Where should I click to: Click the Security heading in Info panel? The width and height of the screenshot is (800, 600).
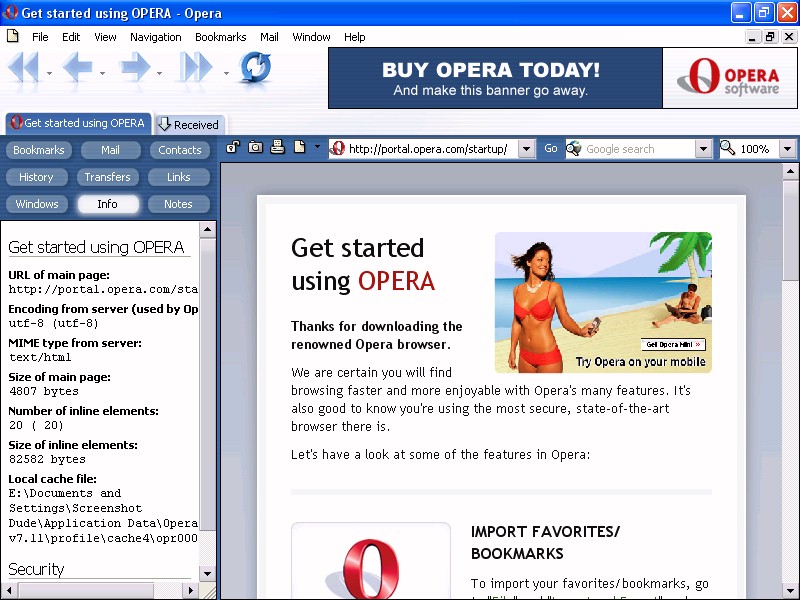(x=36, y=569)
